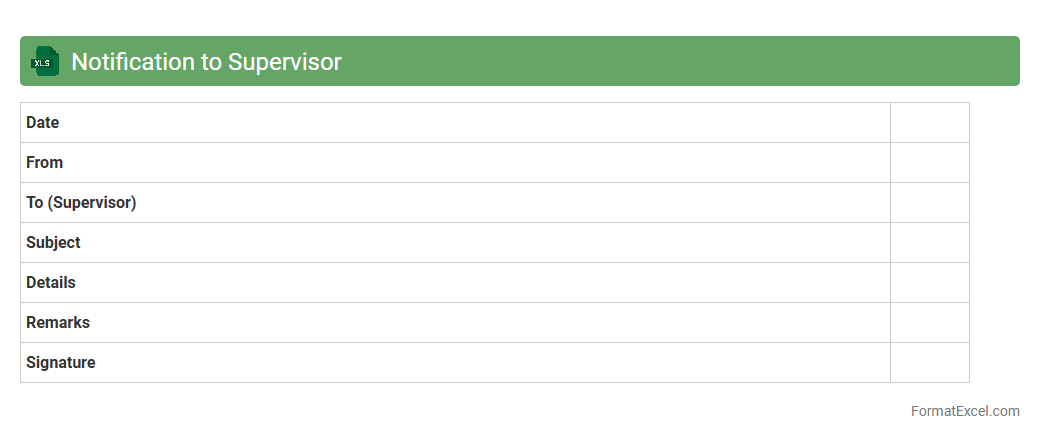Click the XLS file icon in header
Image resolution: width=1040 pixels, height=440 pixels.
(44, 62)
